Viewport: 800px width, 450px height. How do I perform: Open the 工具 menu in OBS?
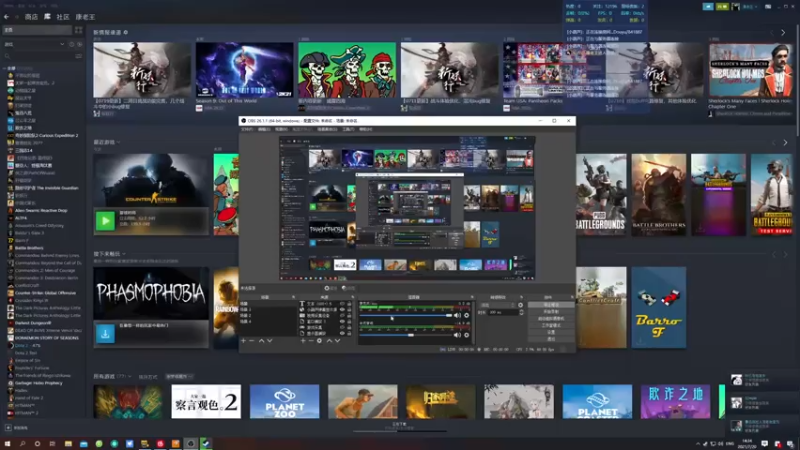point(348,129)
